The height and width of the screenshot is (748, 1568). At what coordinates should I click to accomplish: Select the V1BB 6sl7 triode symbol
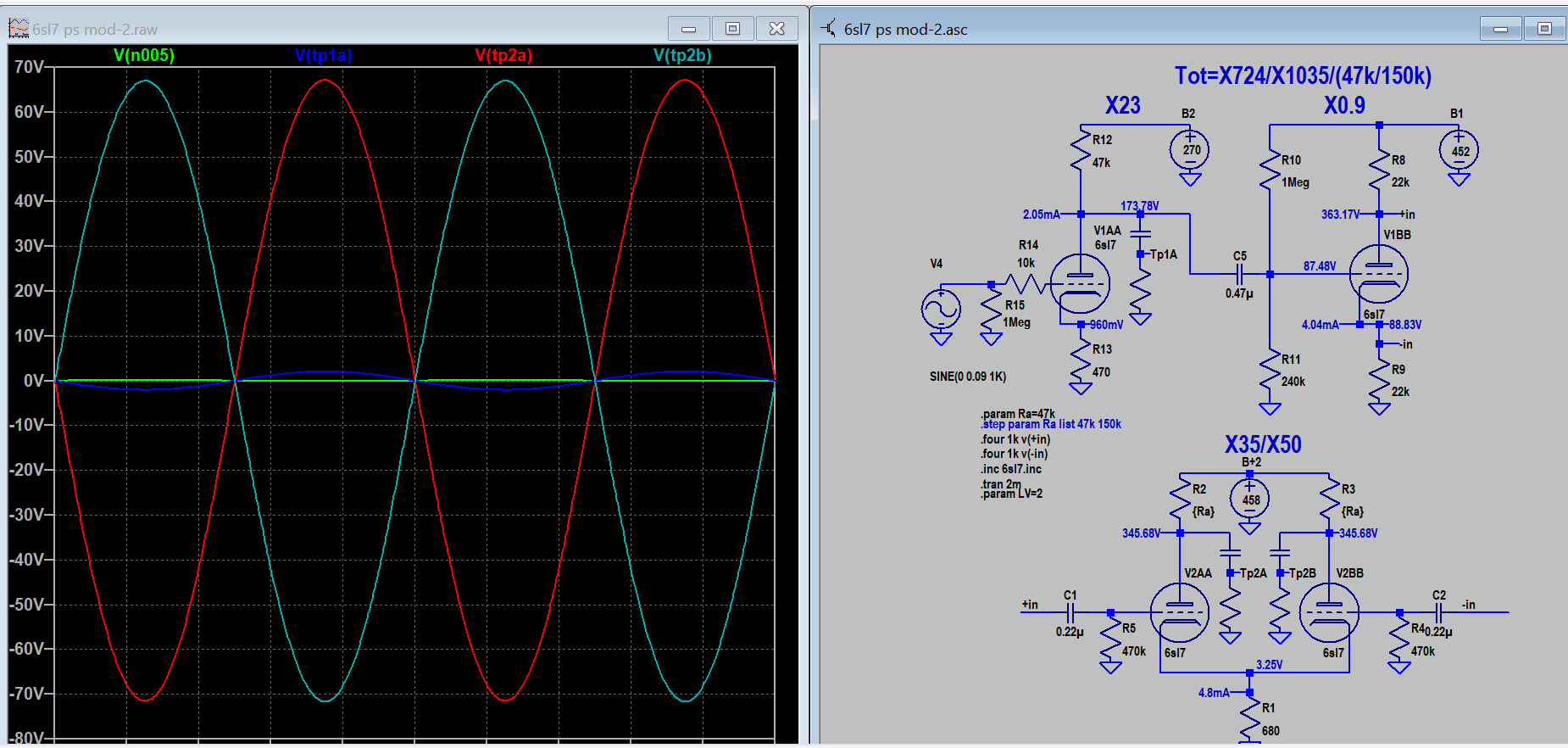coord(1378,274)
